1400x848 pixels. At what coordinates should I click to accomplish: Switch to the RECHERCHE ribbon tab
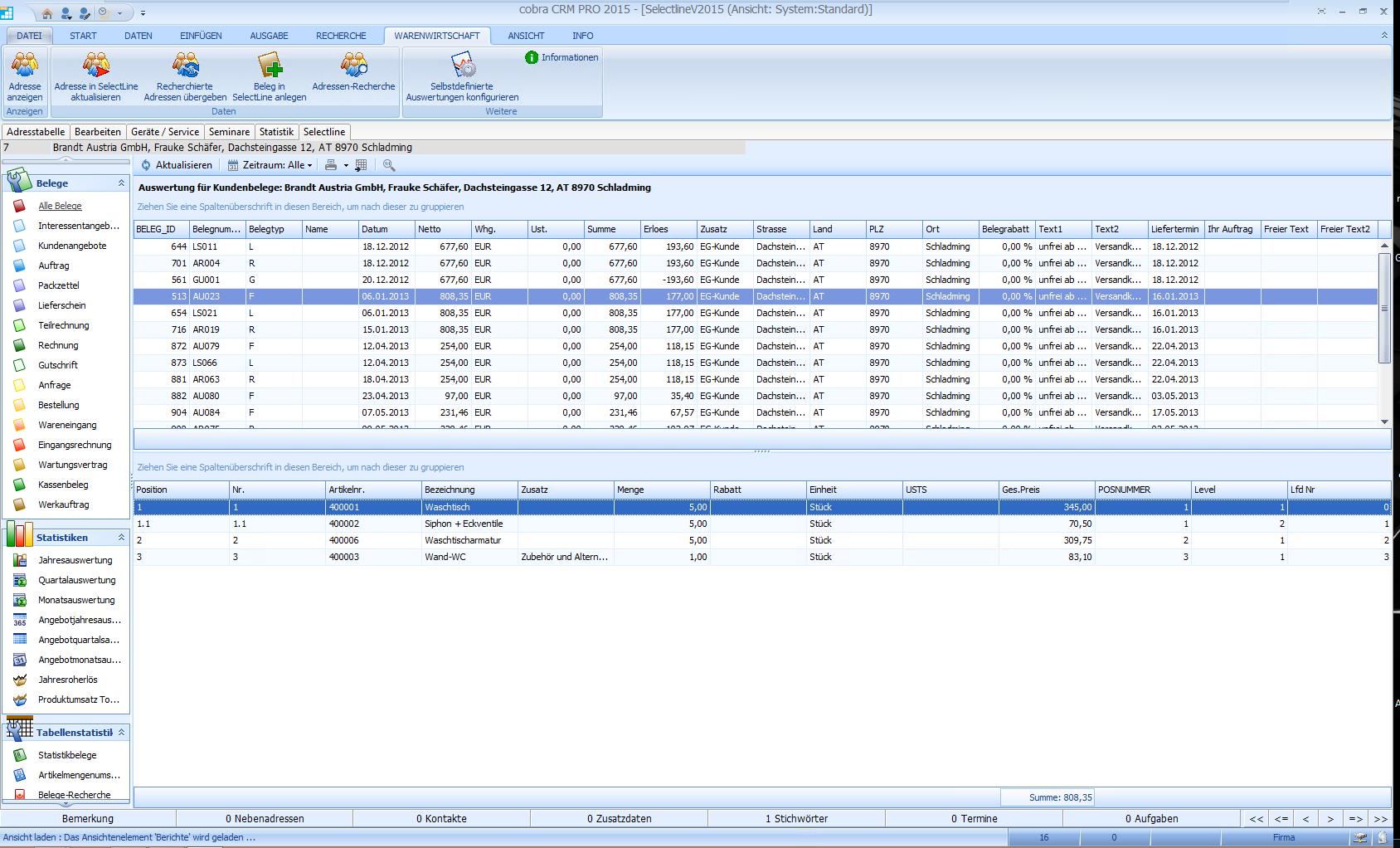(x=341, y=36)
